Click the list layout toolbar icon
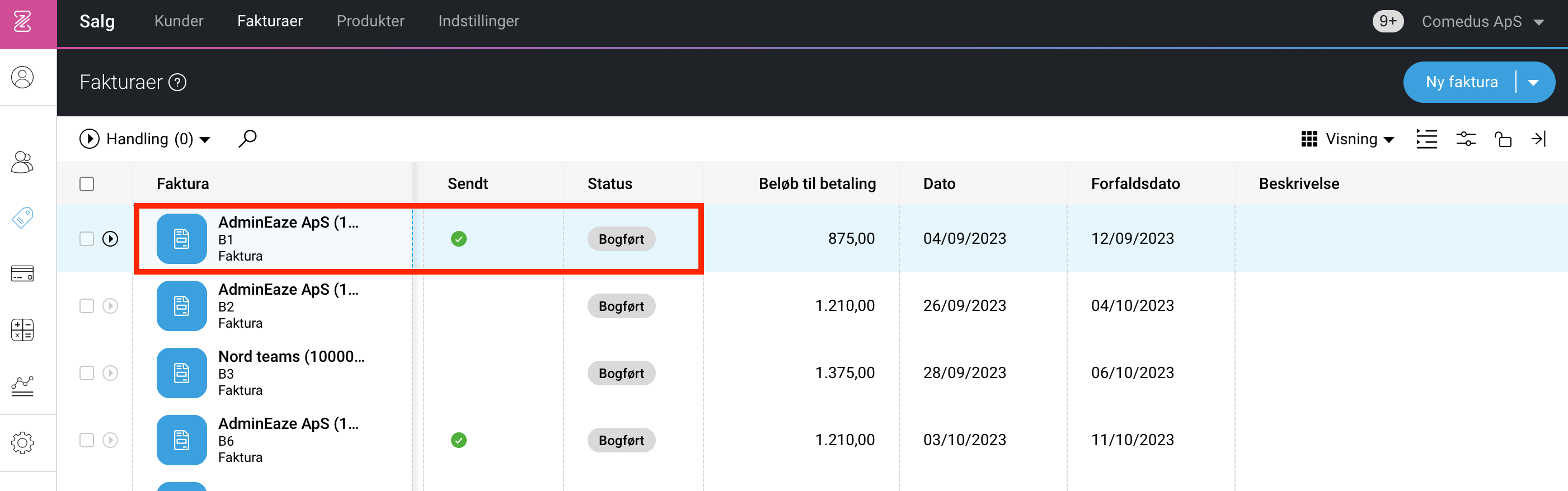The height and width of the screenshot is (491, 1568). (x=1427, y=139)
